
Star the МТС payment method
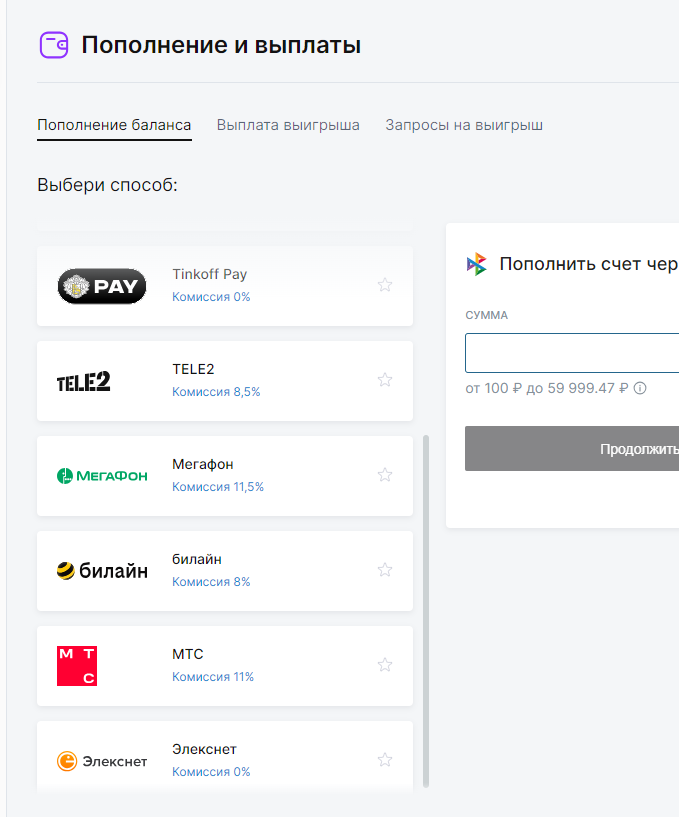pos(385,665)
